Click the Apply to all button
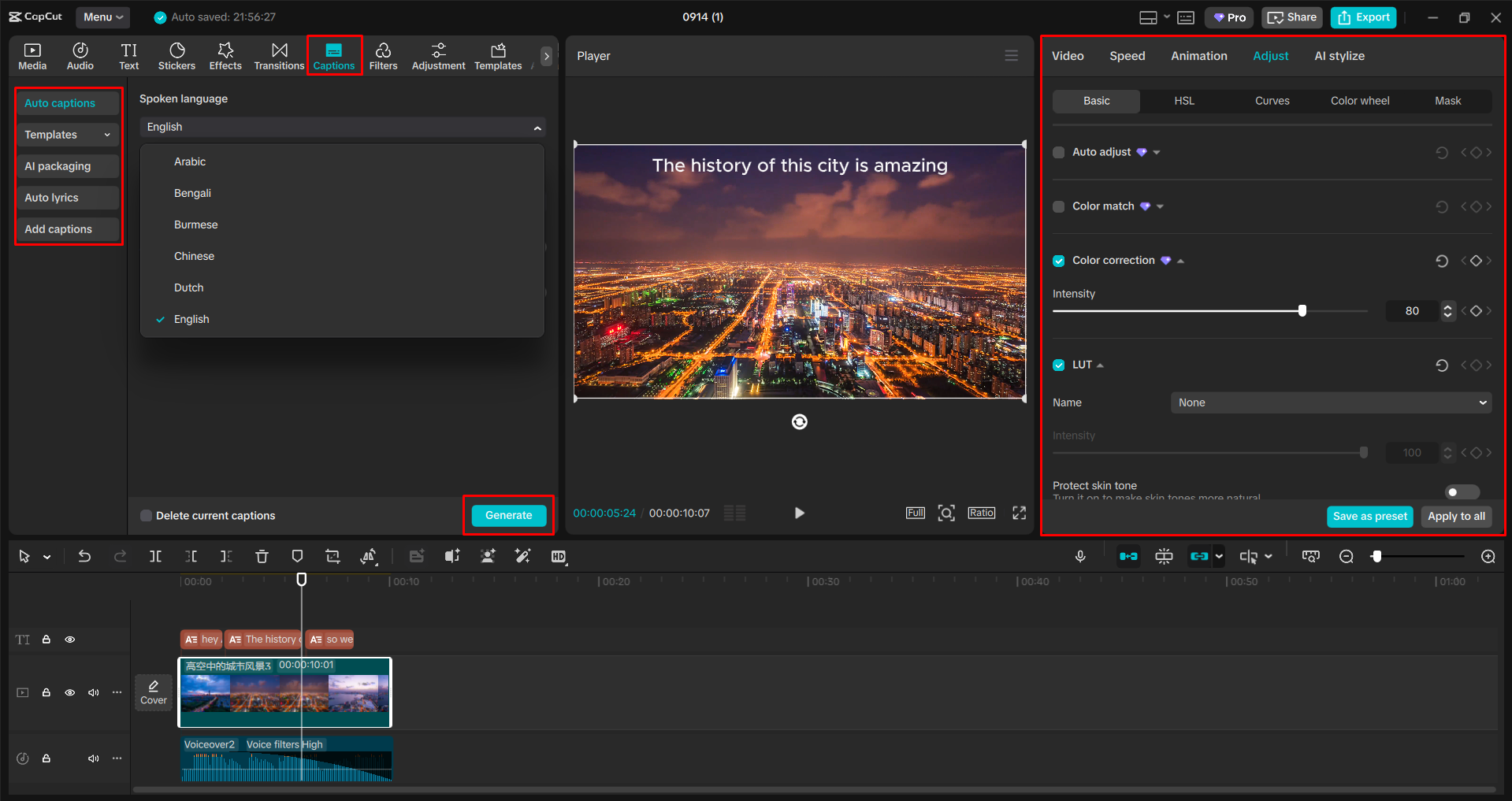 [x=1455, y=516]
